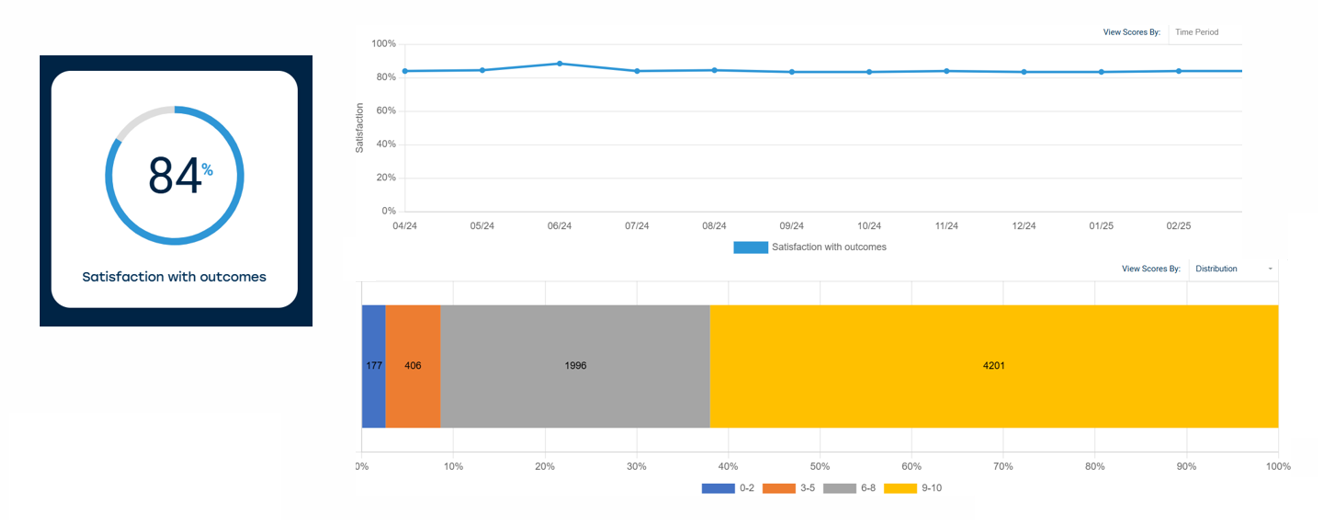Click the orange bar segment labeled 406

point(413,366)
